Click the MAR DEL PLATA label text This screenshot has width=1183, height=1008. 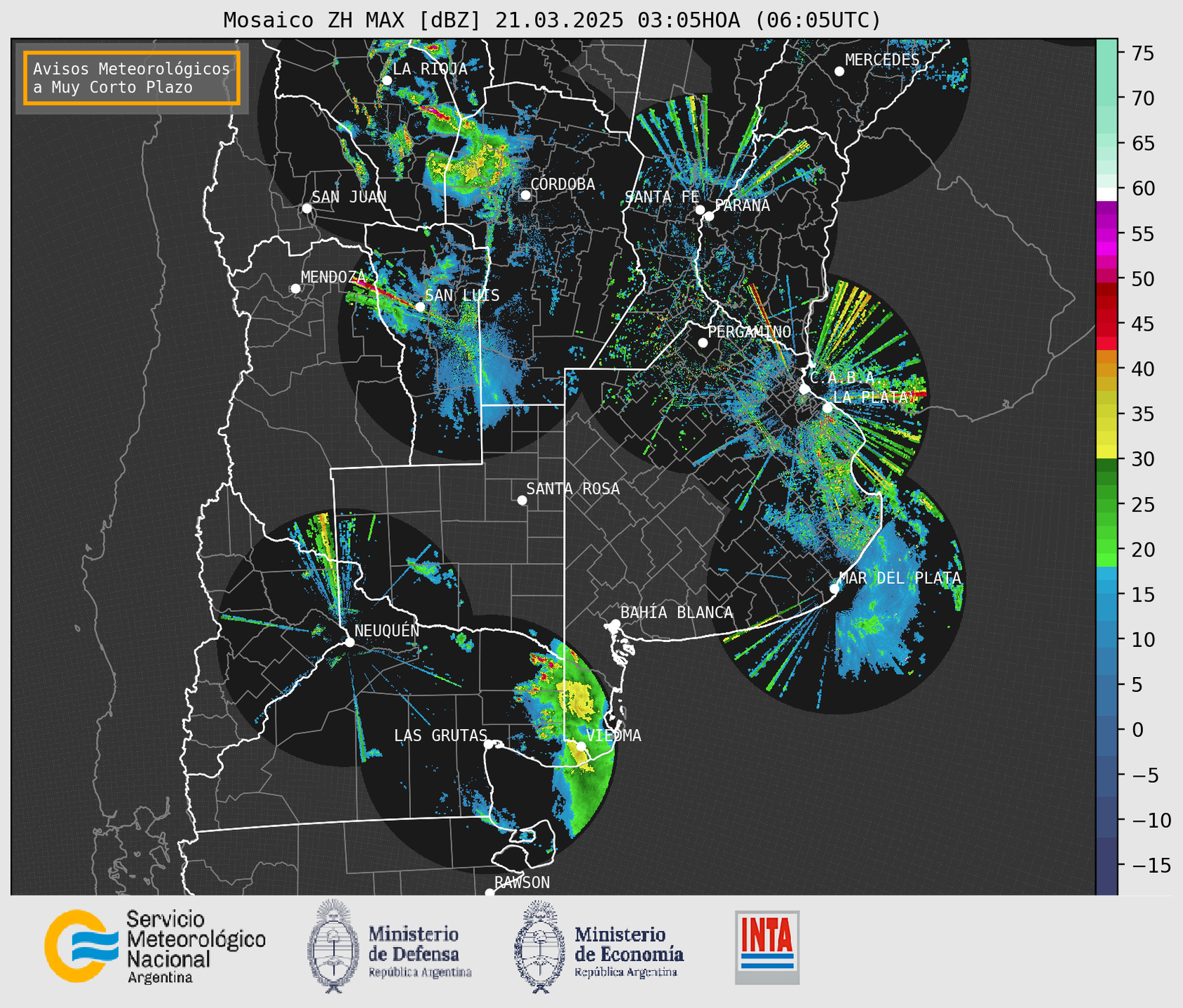click(900, 578)
